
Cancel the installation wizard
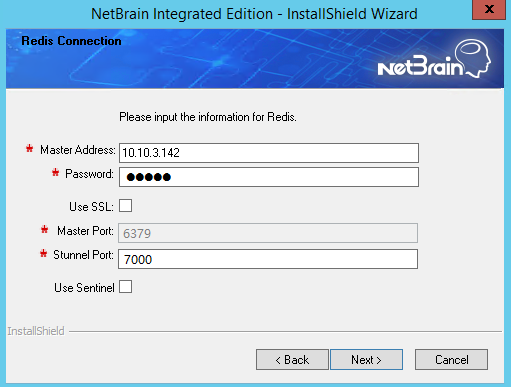pyautogui.click(x=451, y=360)
